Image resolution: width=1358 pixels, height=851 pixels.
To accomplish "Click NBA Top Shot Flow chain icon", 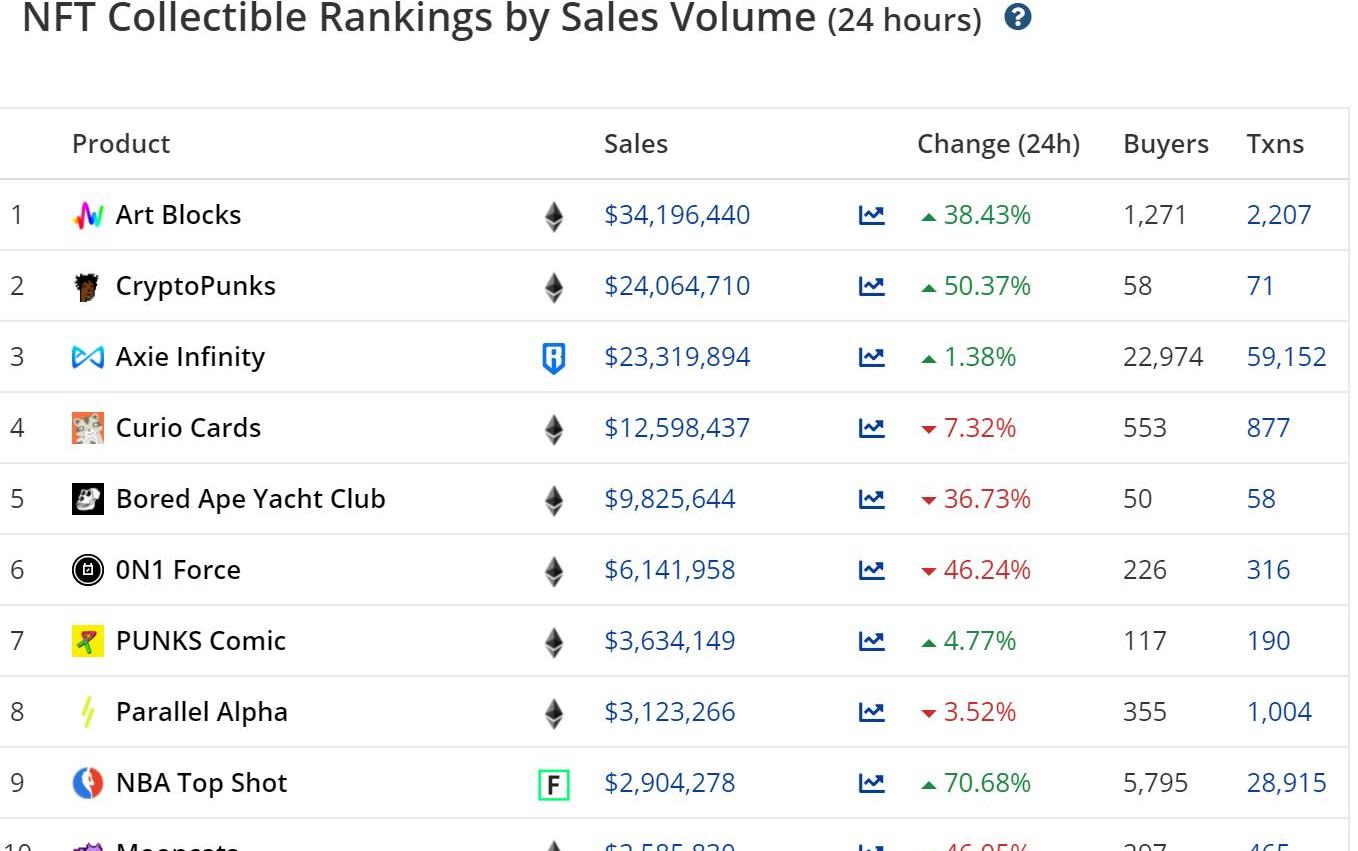I will (x=553, y=785).
